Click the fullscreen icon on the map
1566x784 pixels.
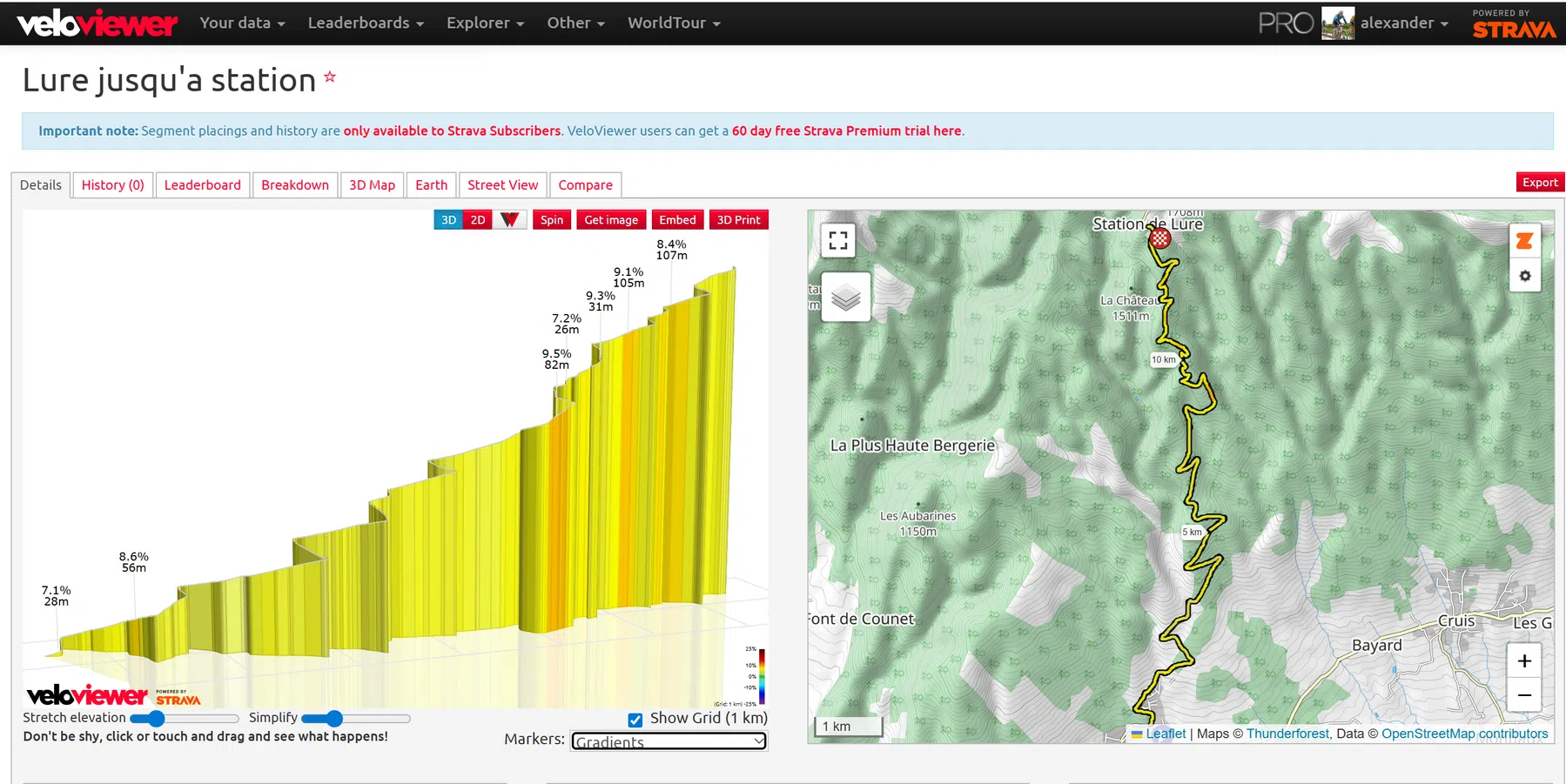[x=838, y=241]
